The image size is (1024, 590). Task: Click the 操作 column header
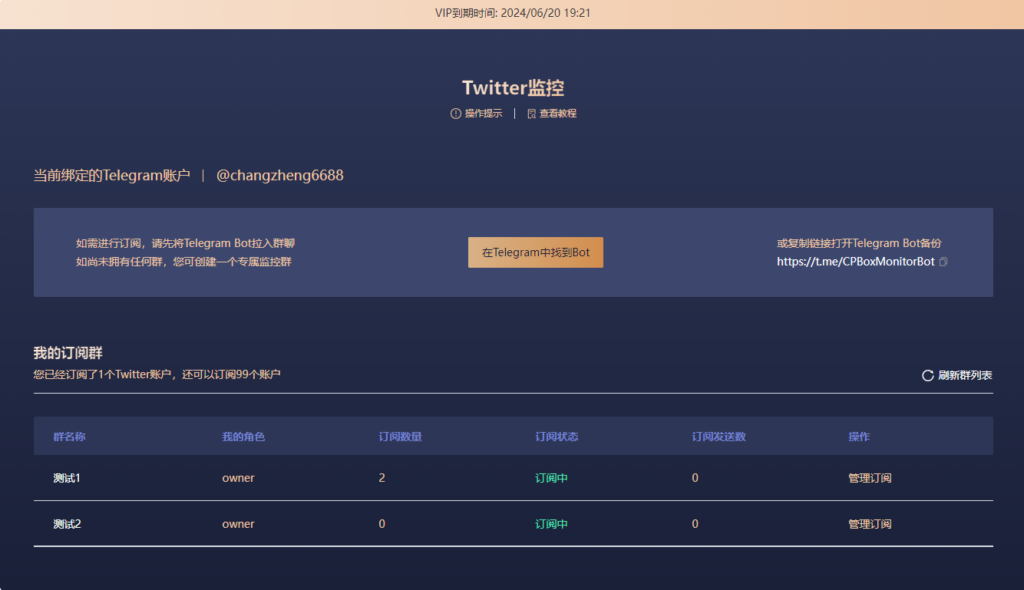(x=859, y=436)
